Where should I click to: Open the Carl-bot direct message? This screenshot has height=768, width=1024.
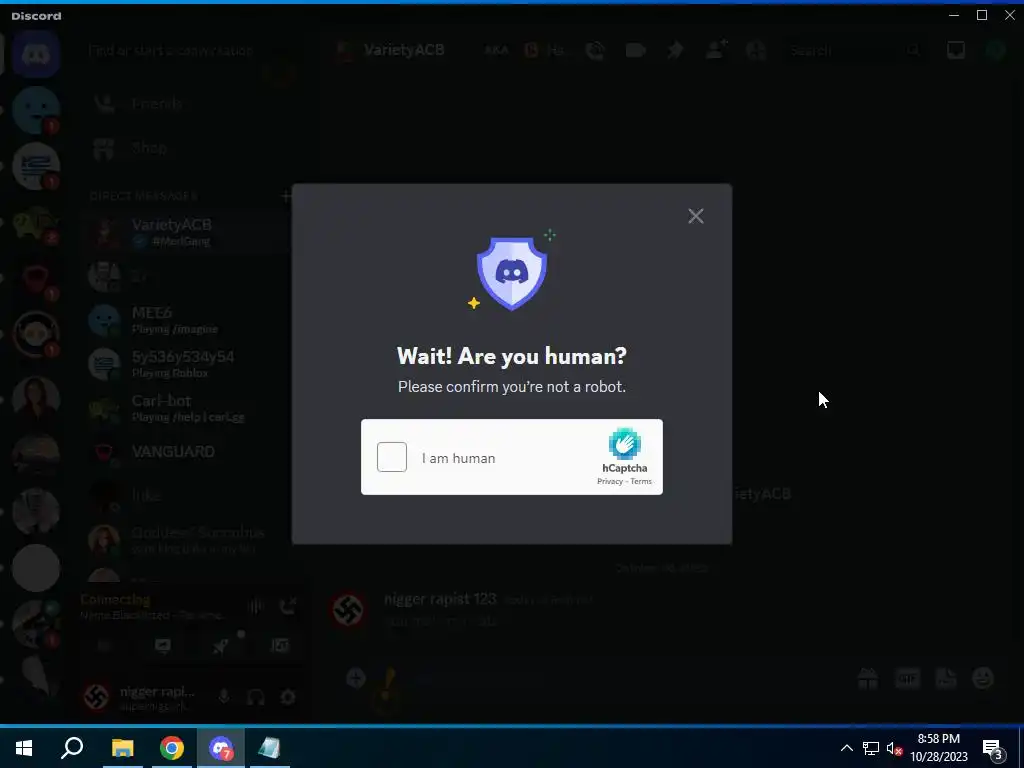coord(189,408)
